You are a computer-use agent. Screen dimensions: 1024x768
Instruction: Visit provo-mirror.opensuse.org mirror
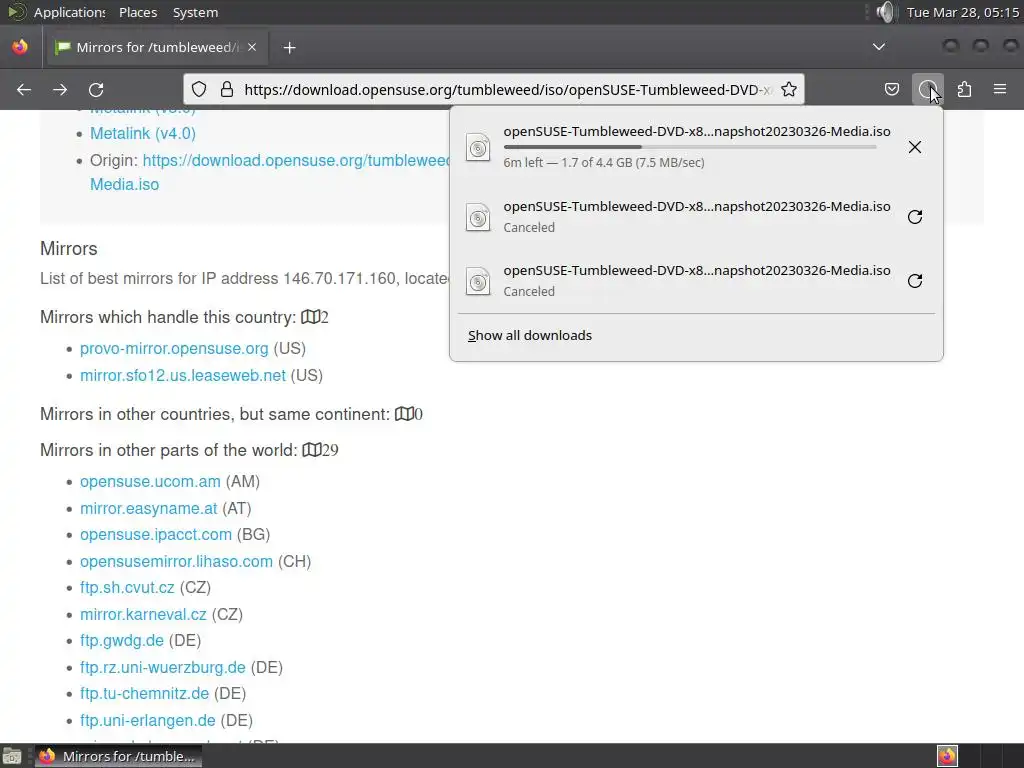click(174, 349)
